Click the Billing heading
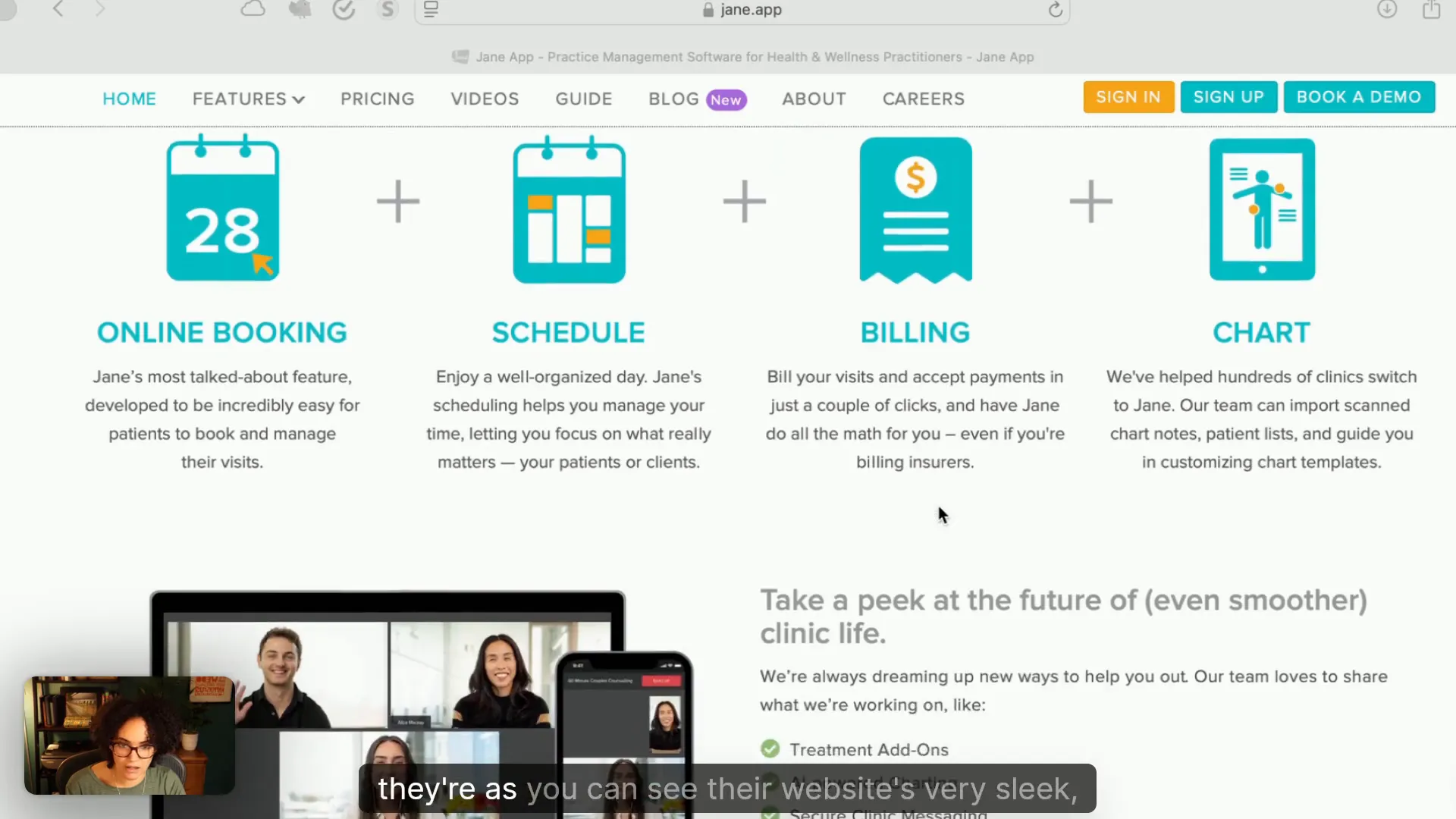The image size is (1456, 819). (x=915, y=332)
